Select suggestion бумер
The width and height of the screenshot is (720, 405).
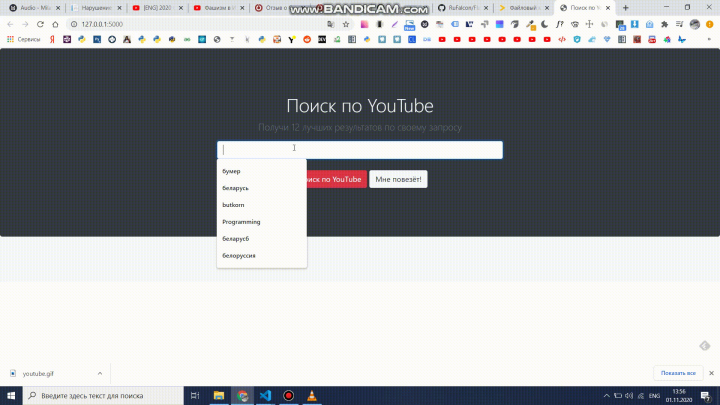(262, 171)
